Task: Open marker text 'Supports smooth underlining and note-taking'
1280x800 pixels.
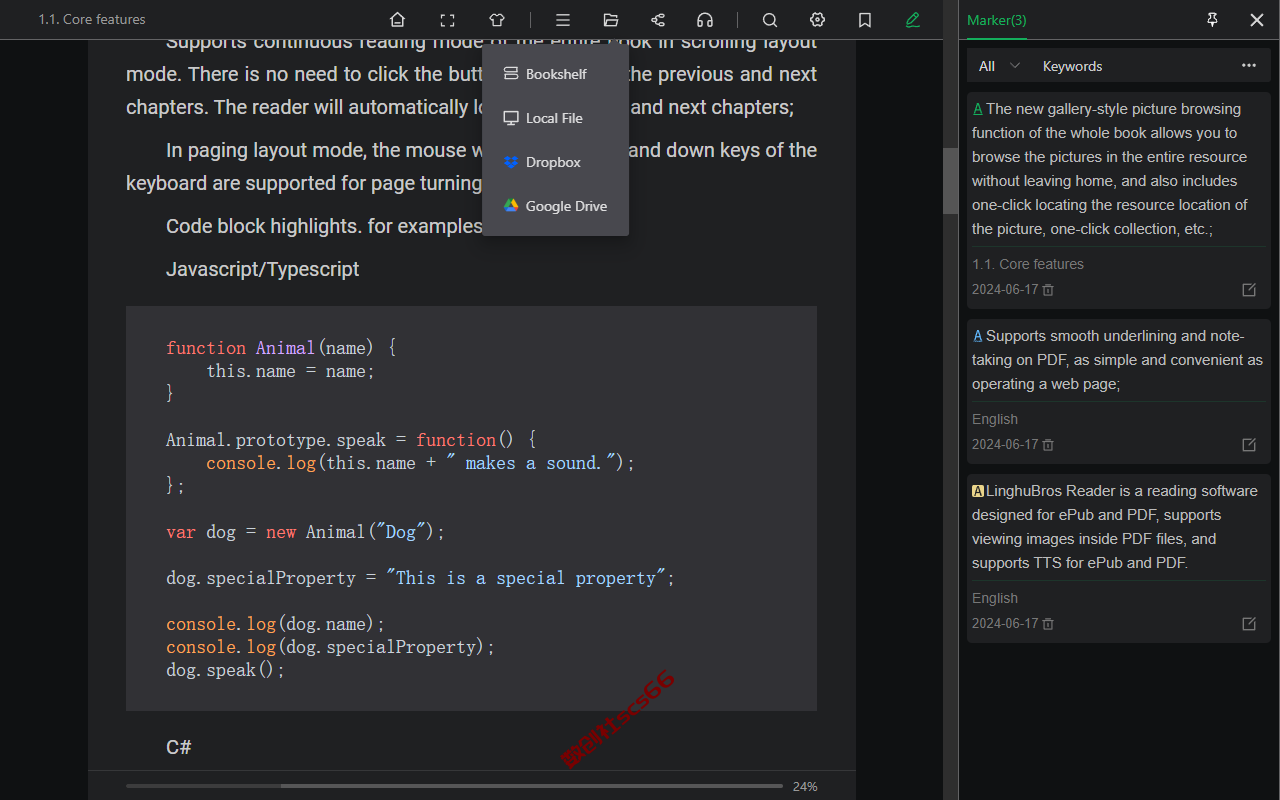Action: pyautogui.click(x=1118, y=360)
